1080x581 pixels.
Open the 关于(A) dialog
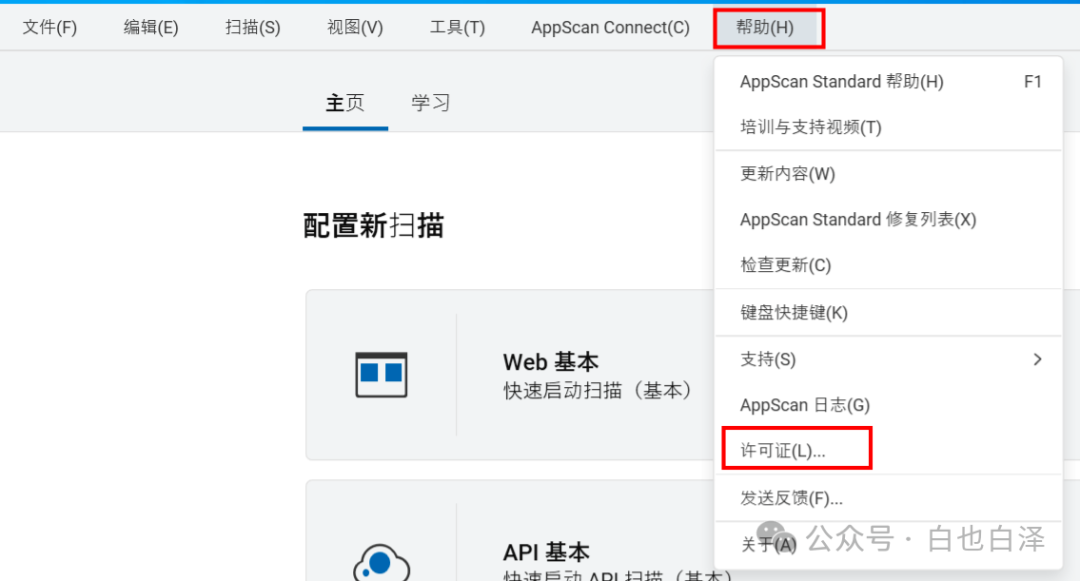coord(768,543)
